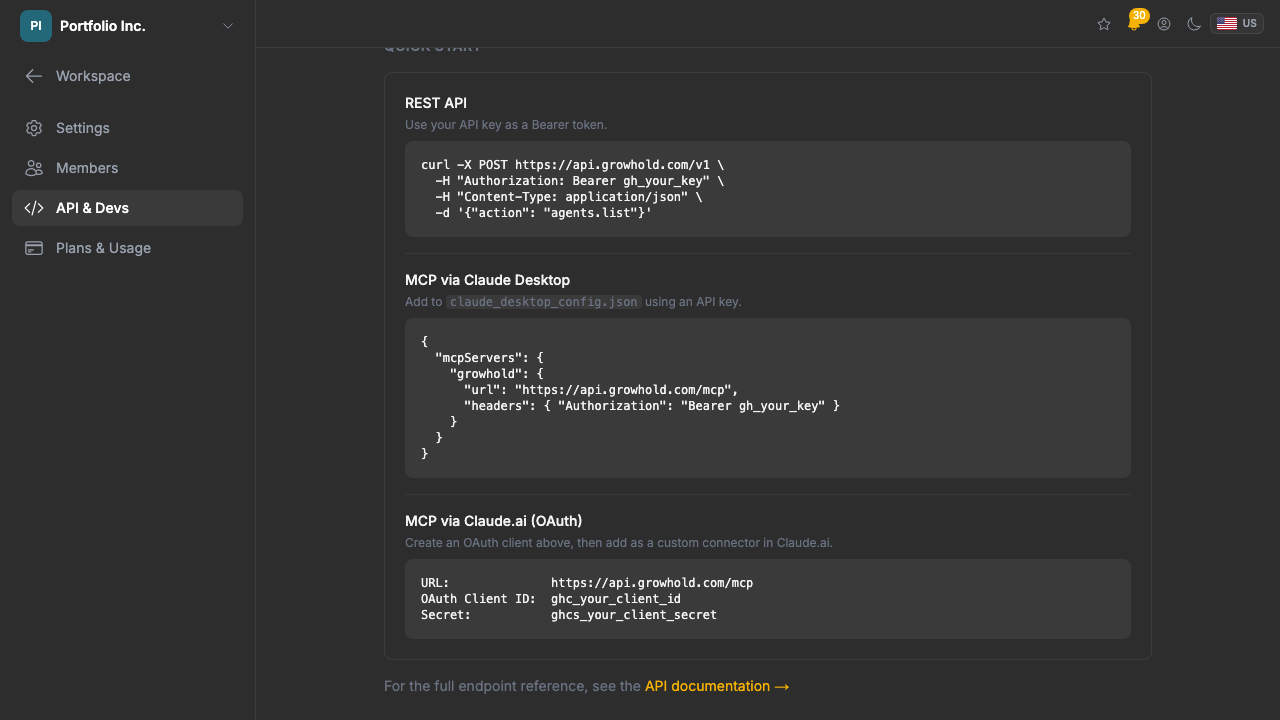This screenshot has height=720, width=1280.
Task: Click the "Create an OAuth client above" description
Action: [x=618, y=543]
